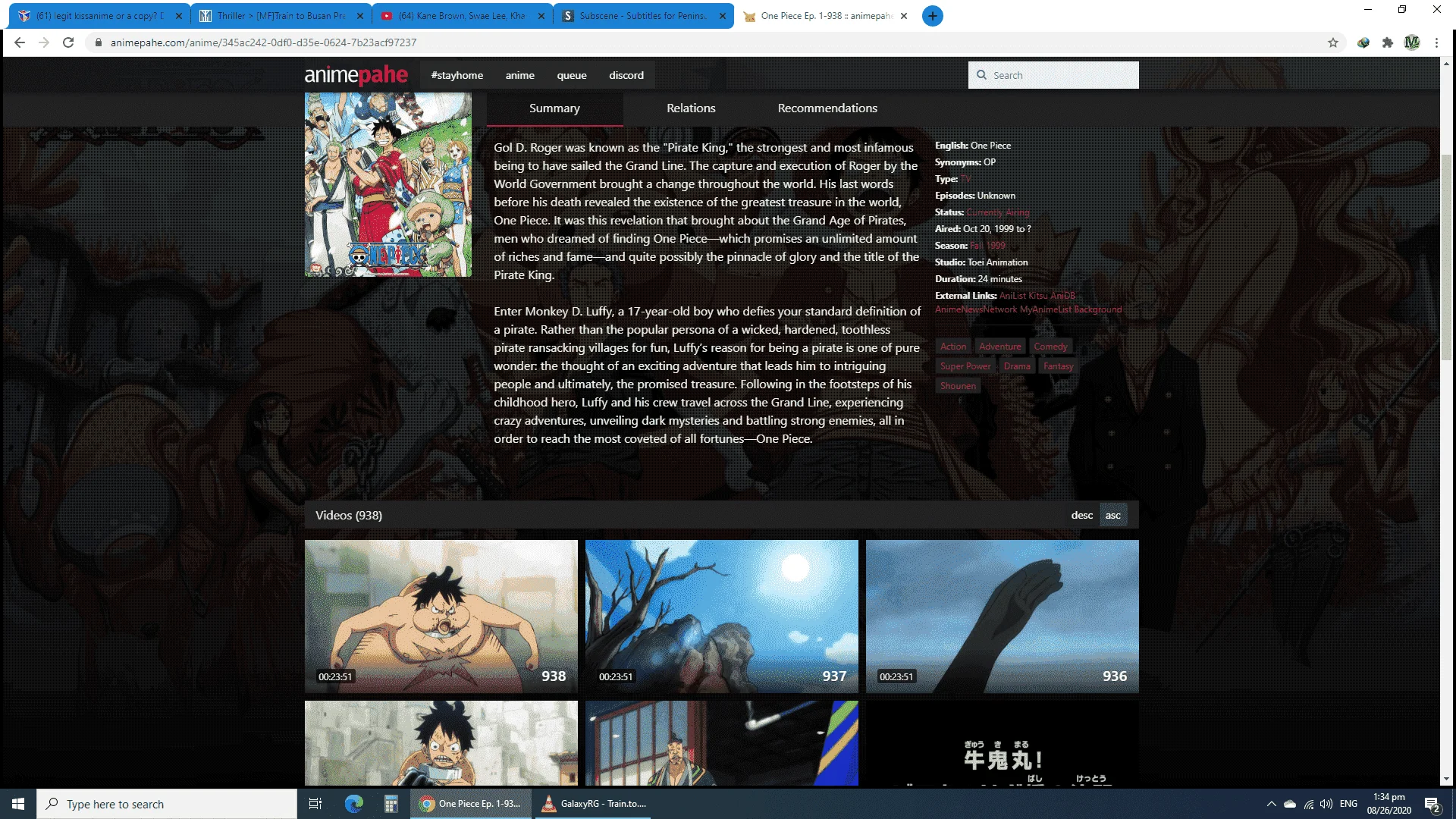Click the animepahe site logo
The height and width of the screenshot is (819, 1456).
[x=356, y=74]
